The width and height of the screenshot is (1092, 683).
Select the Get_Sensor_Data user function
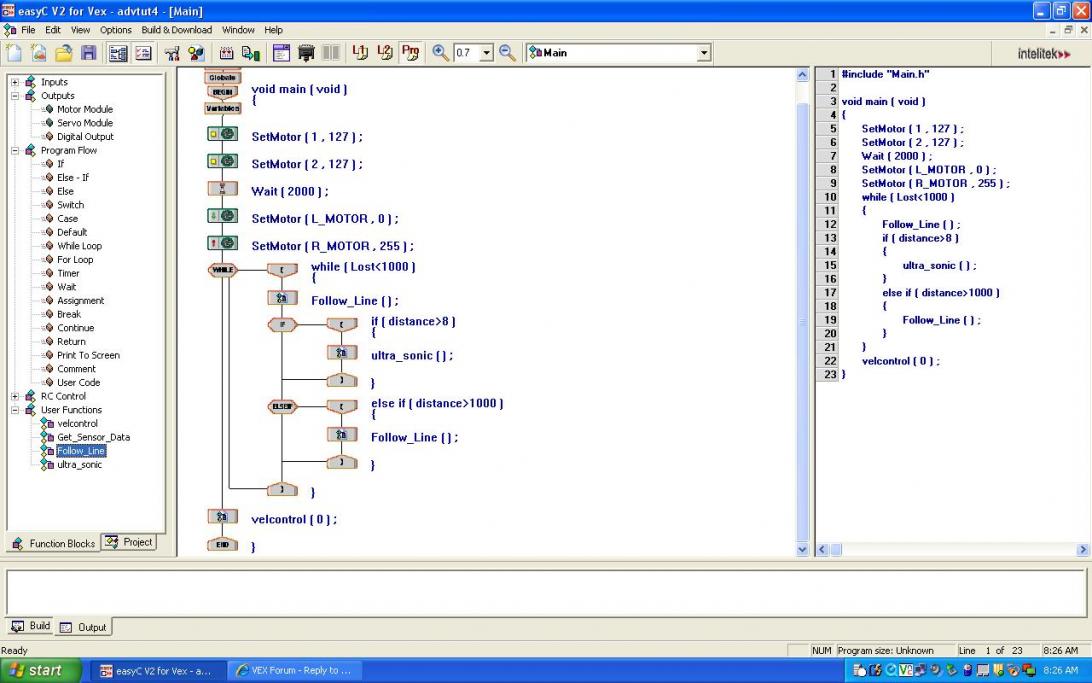[x=93, y=437]
